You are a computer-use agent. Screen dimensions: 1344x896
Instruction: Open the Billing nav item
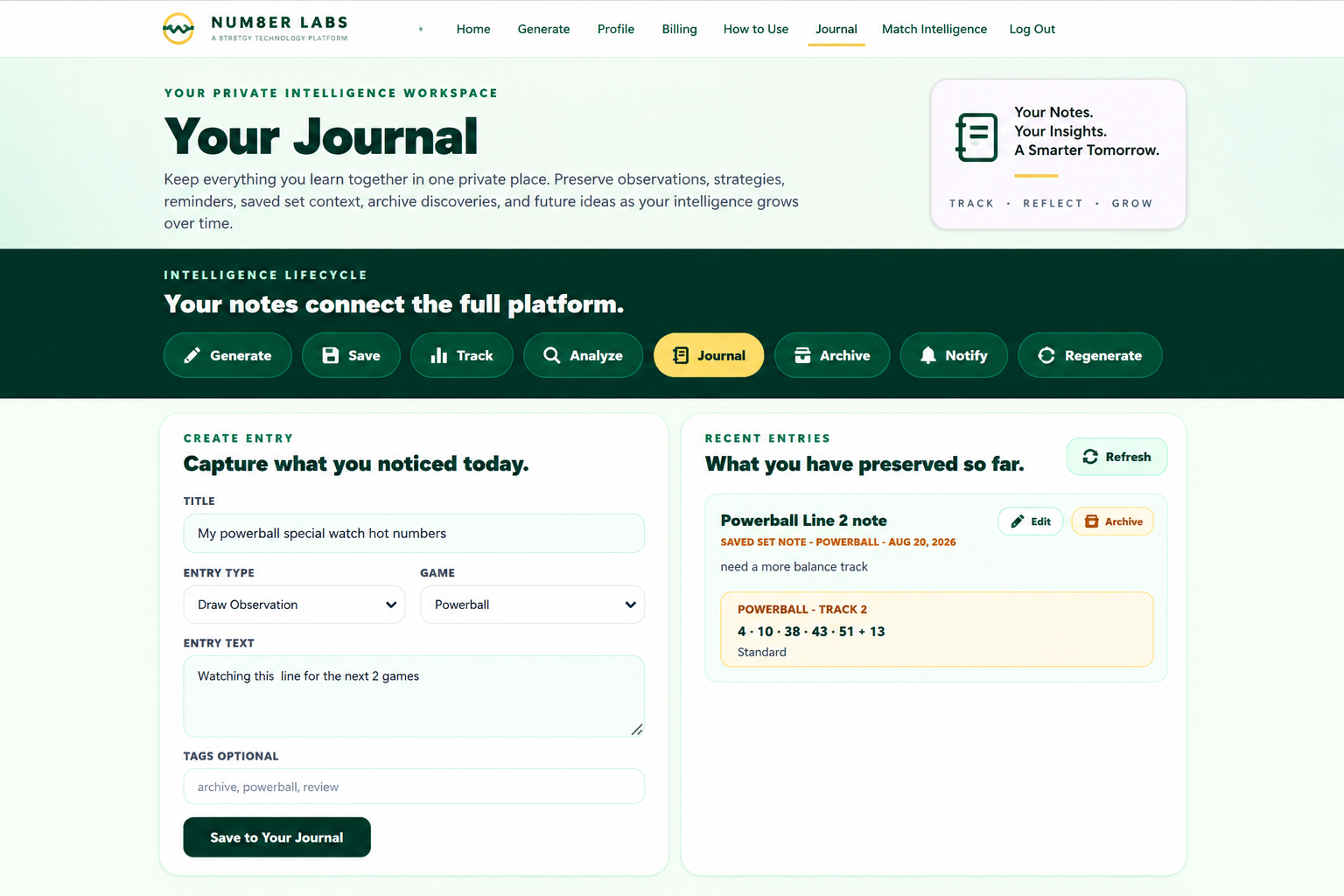pyautogui.click(x=679, y=29)
